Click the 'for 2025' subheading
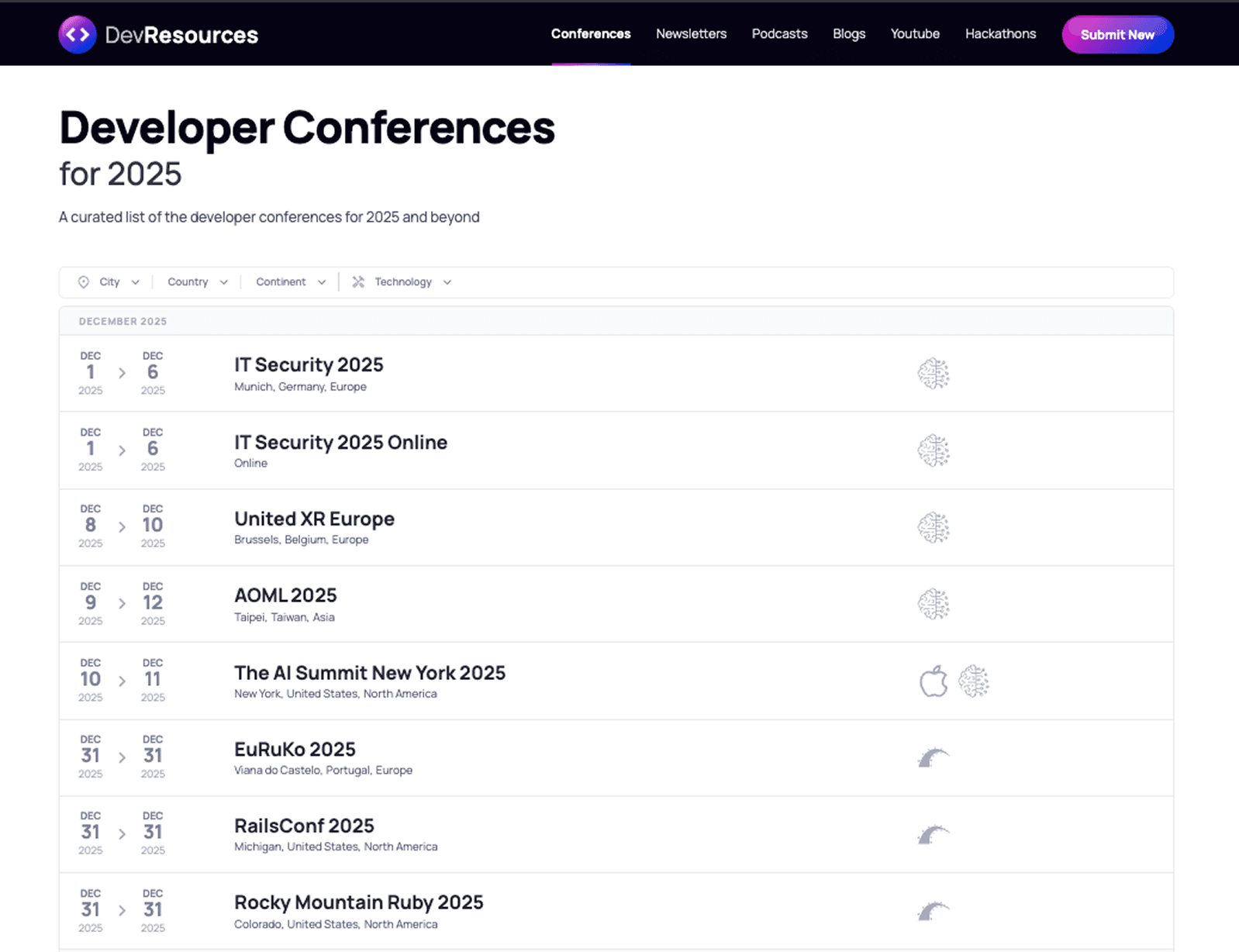This screenshot has height=952, width=1239. (120, 174)
